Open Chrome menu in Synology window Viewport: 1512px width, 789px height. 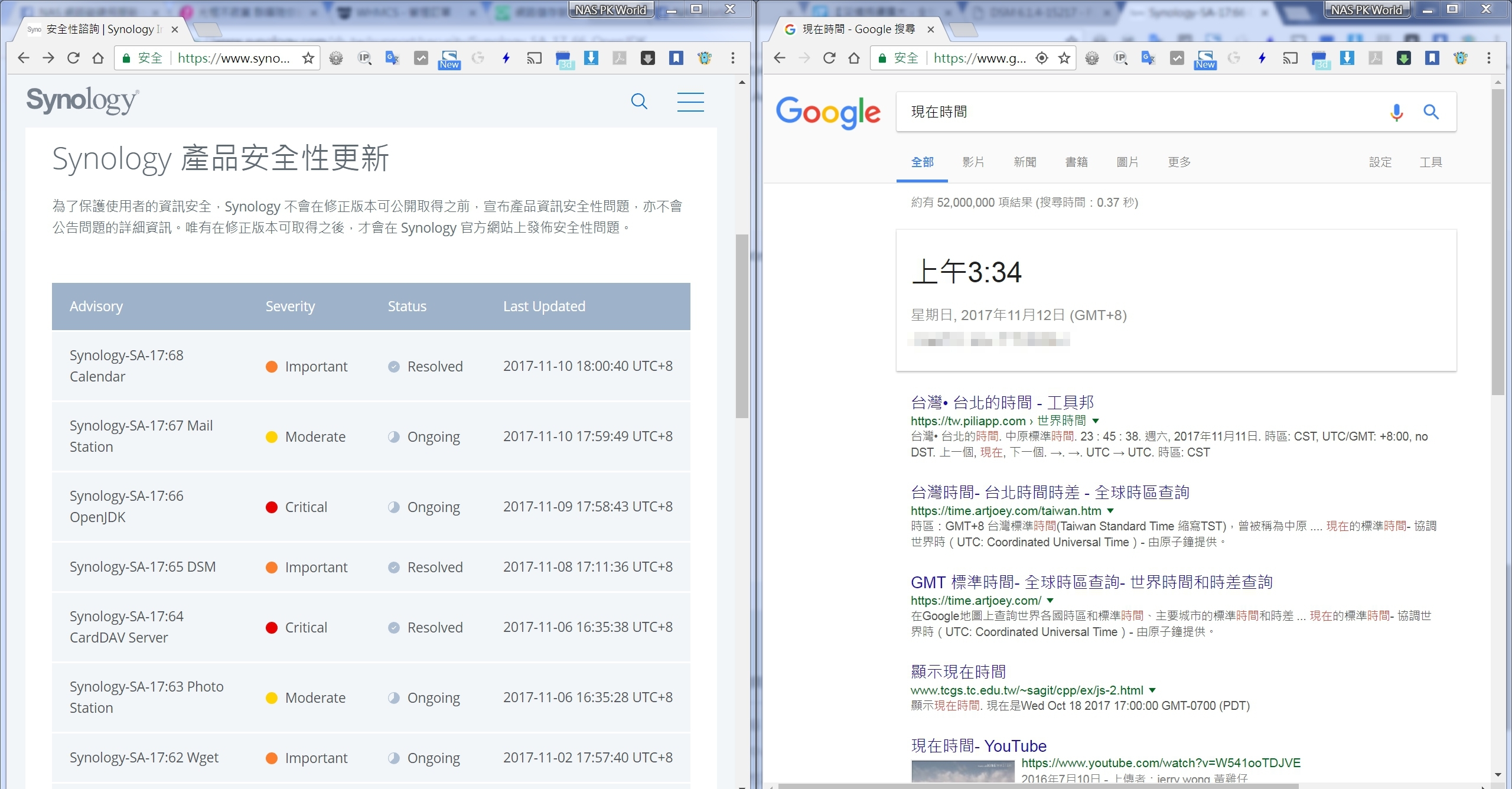tap(733, 58)
